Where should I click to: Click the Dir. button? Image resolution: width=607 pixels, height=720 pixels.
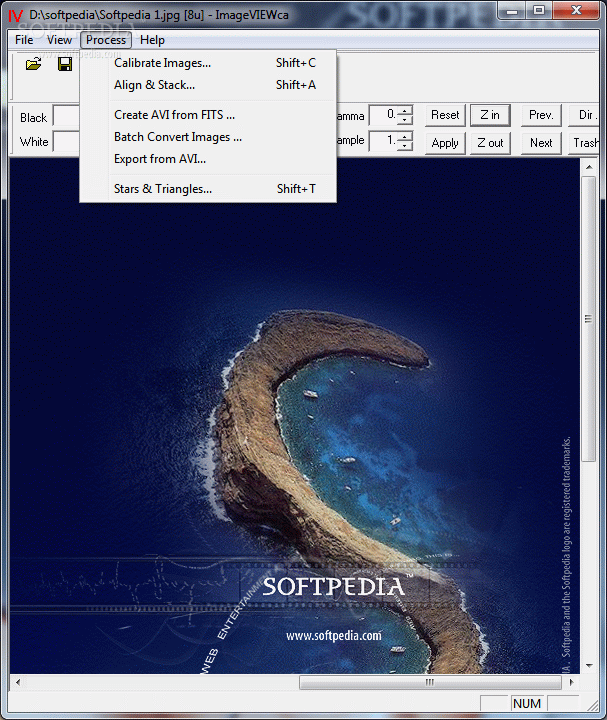coord(584,115)
